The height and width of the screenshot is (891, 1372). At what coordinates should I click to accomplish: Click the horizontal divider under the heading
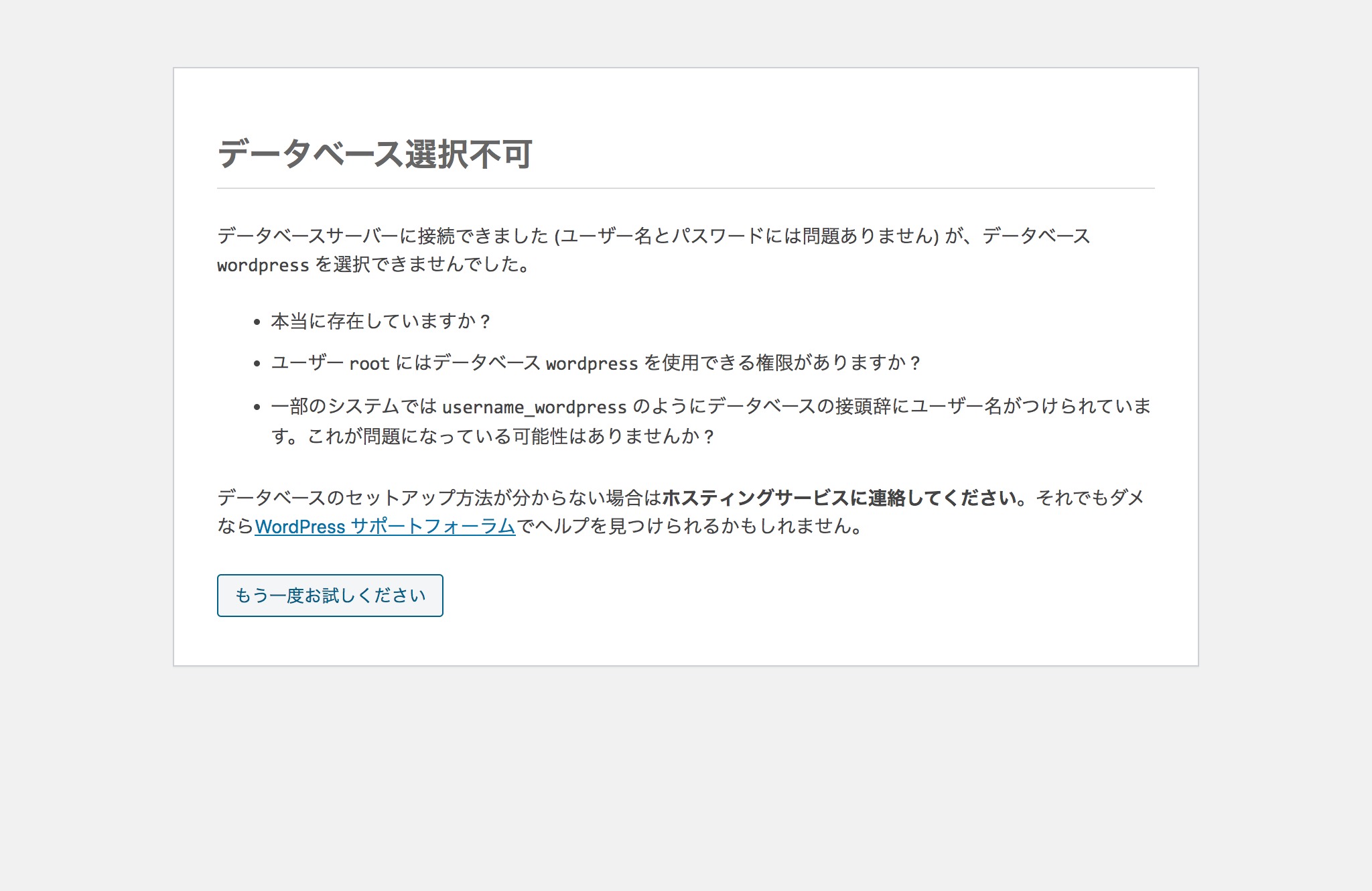pyautogui.click(x=685, y=188)
